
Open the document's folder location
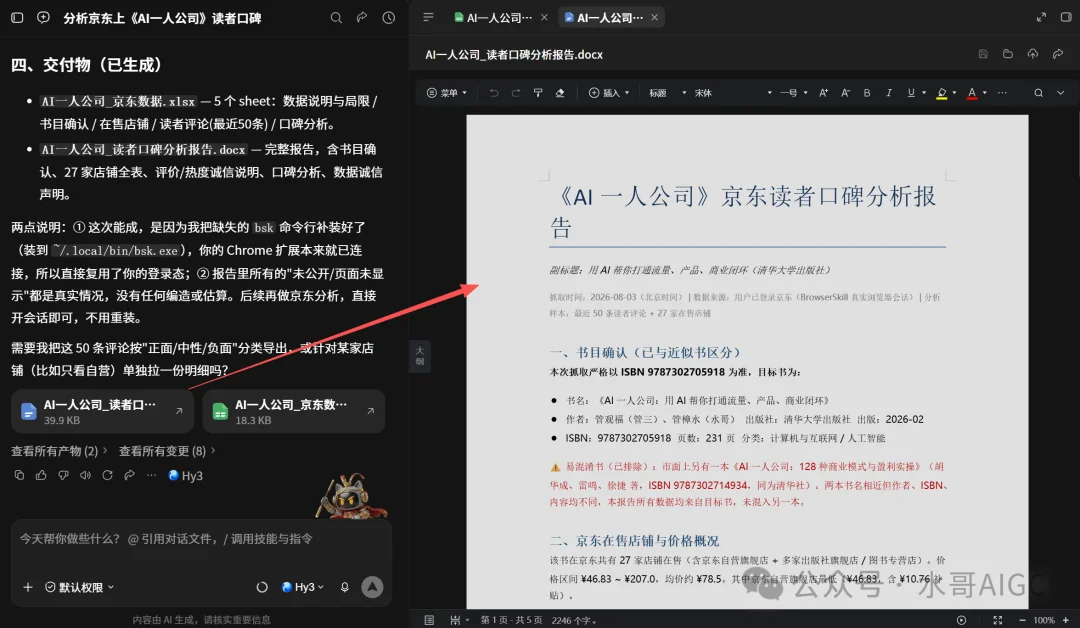(1008, 54)
